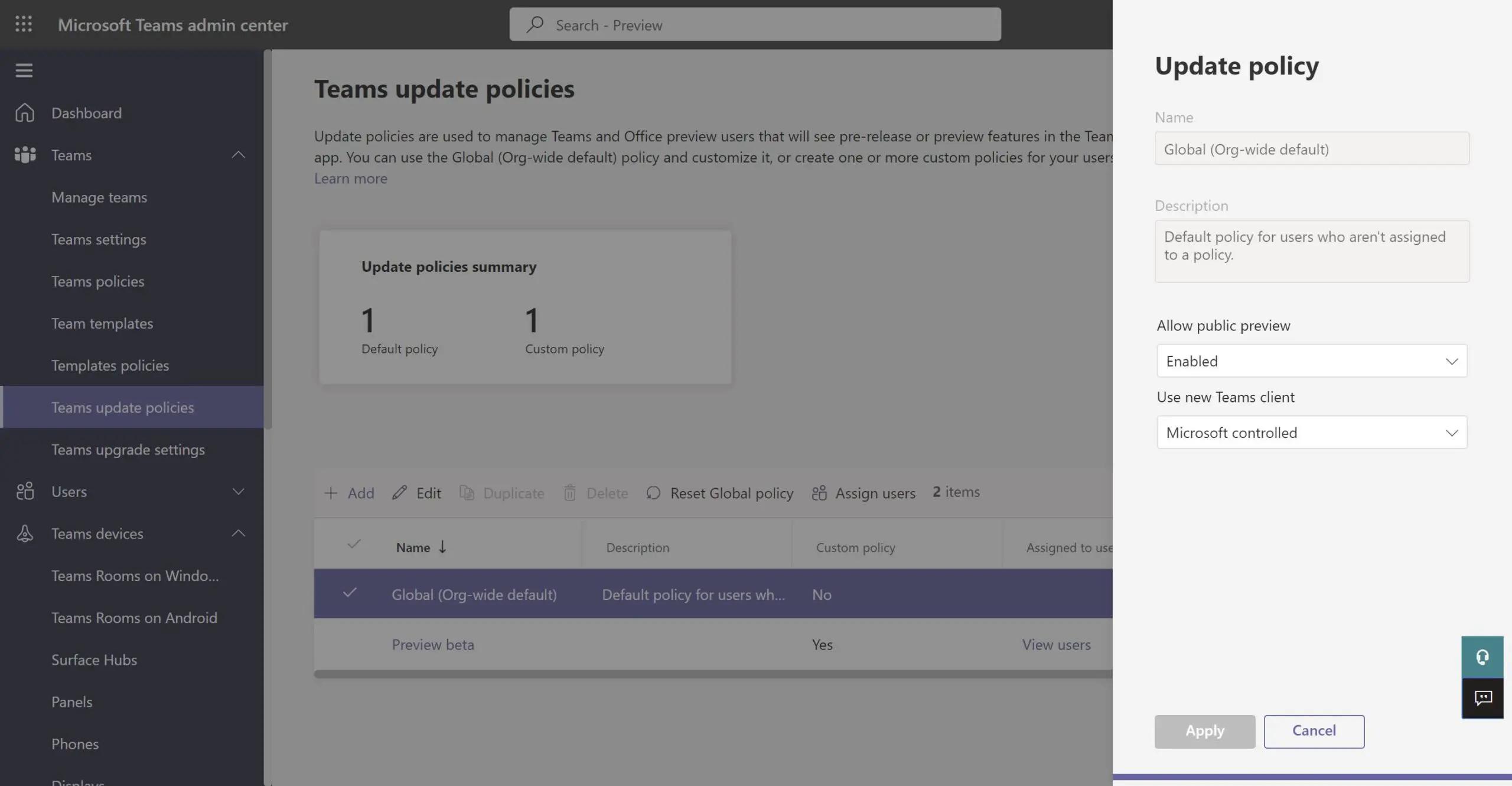Image resolution: width=1512 pixels, height=786 pixels.
Task: Open Teams upgrade settings
Action: coord(128,449)
